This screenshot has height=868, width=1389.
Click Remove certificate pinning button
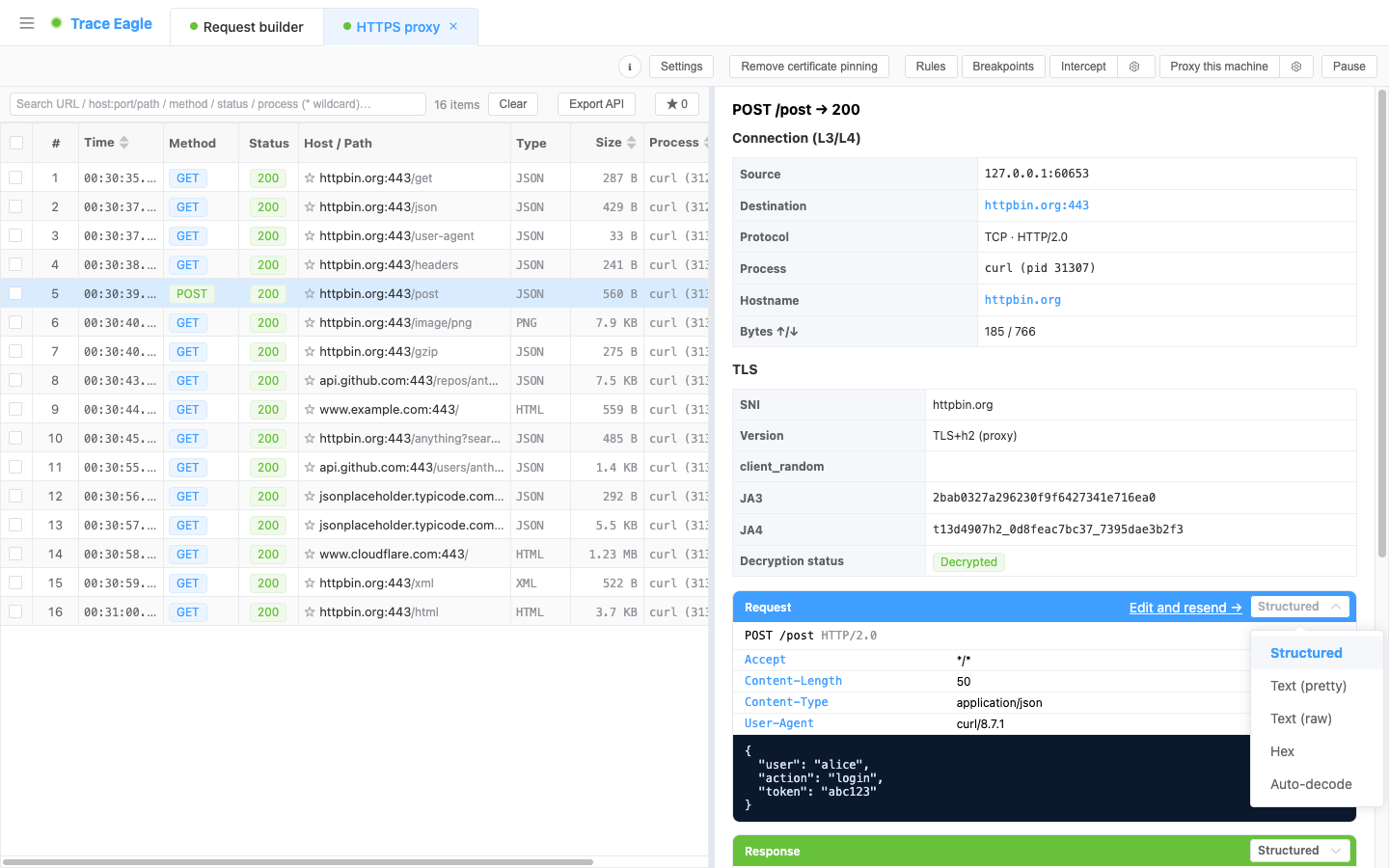pos(809,67)
